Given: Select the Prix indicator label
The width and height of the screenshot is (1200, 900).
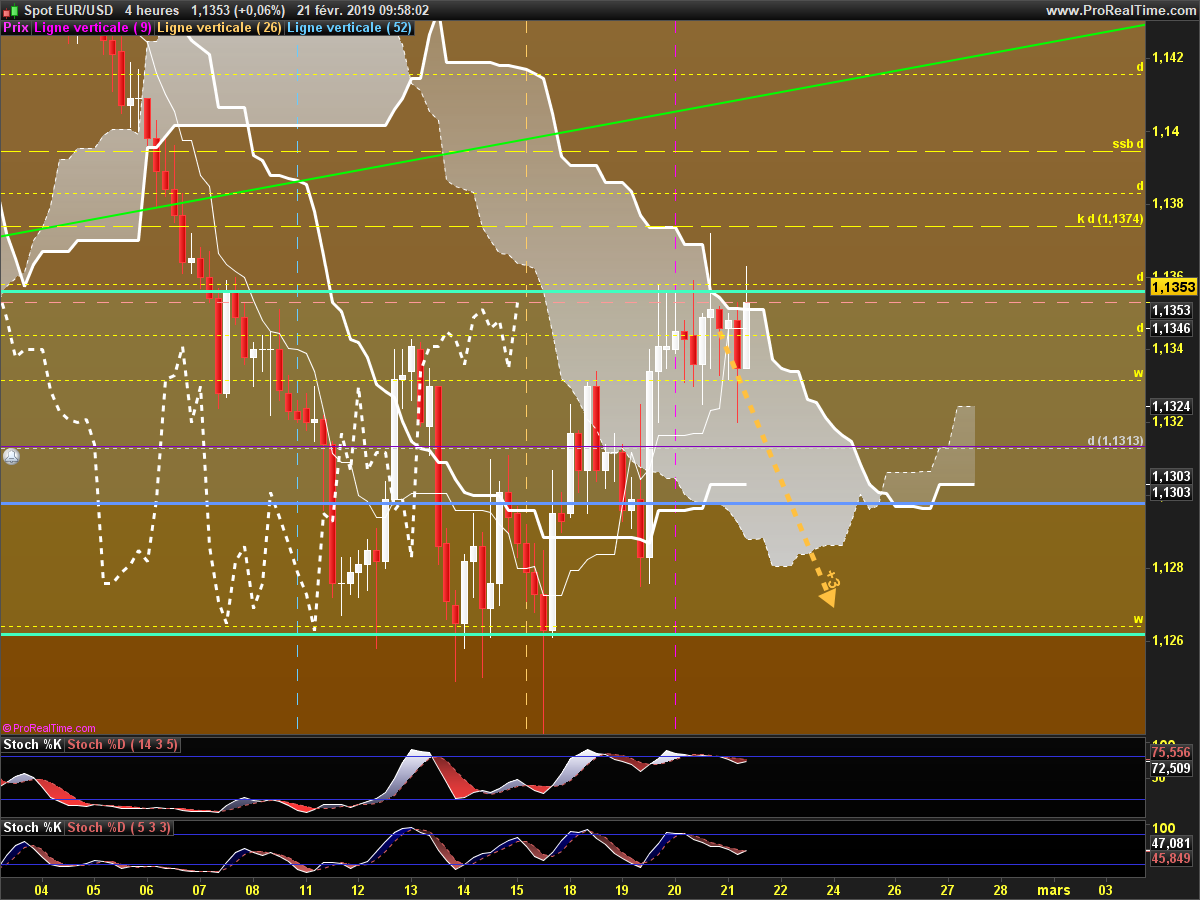Looking at the screenshot, I should click(16, 28).
